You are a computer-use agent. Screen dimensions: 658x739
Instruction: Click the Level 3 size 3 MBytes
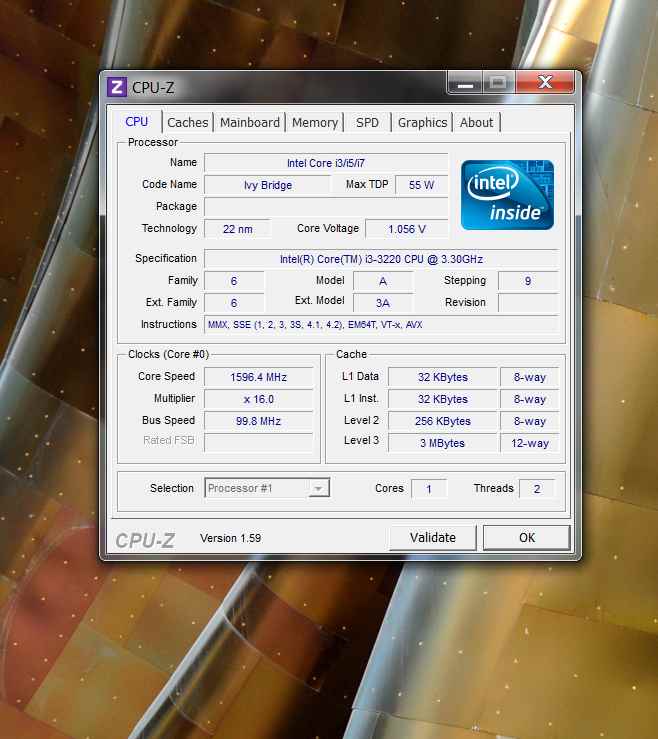443,443
